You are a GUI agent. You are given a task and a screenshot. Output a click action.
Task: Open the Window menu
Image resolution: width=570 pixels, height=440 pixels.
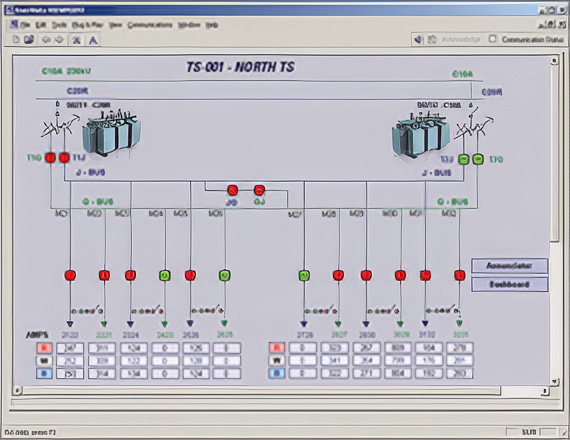189,25
